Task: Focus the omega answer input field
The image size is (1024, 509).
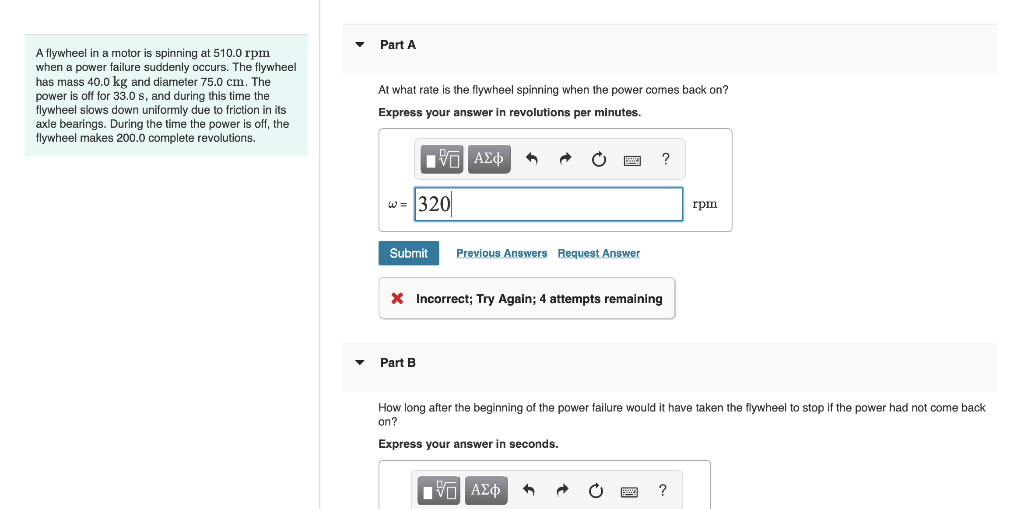Action: click(x=549, y=205)
